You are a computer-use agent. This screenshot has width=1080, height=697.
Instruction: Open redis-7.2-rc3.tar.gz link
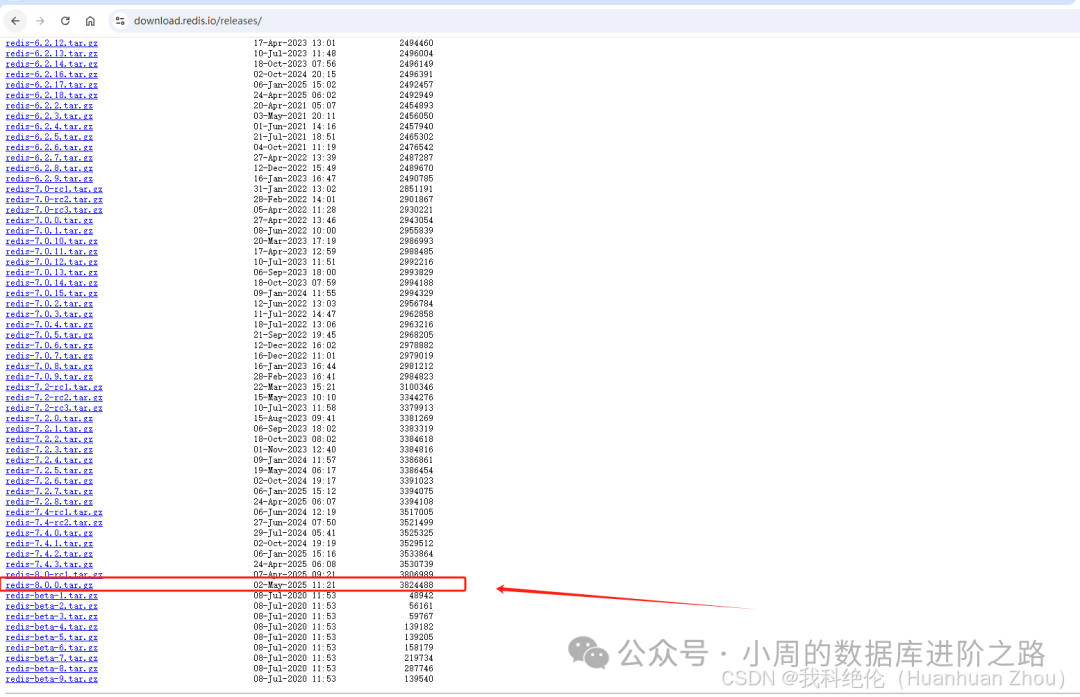pyautogui.click(x=54, y=408)
